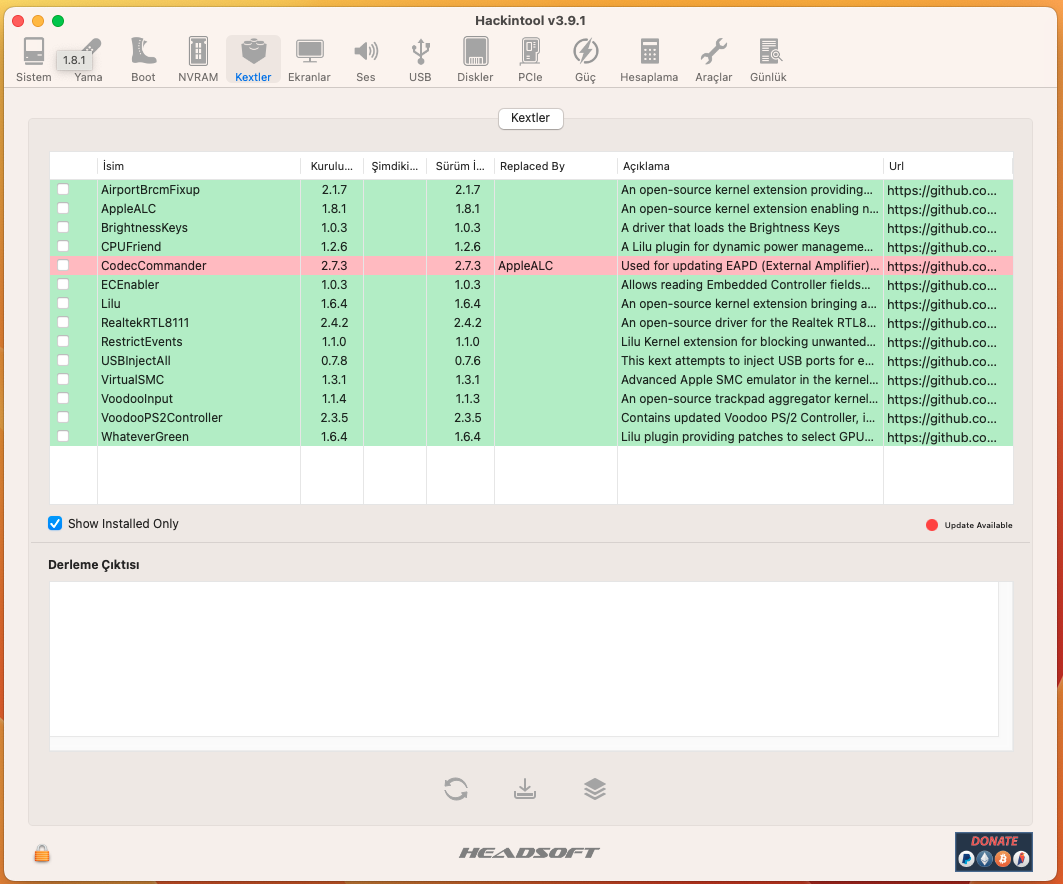This screenshot has width=1063, height=884.
Task: Open the Hesaplama calculator section
Action: tap(649, 60)
